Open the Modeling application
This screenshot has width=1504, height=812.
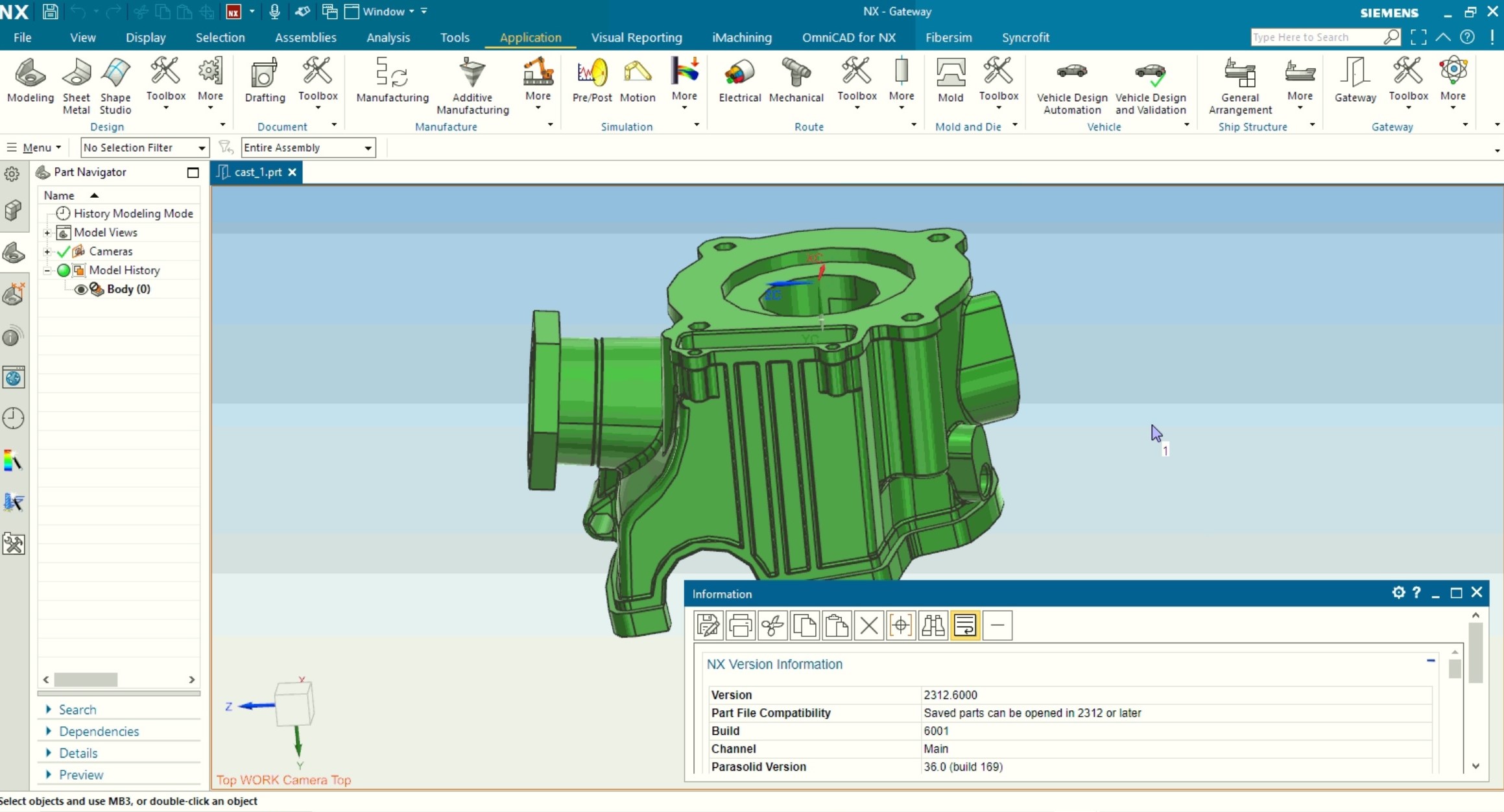(x=30, y=80)
